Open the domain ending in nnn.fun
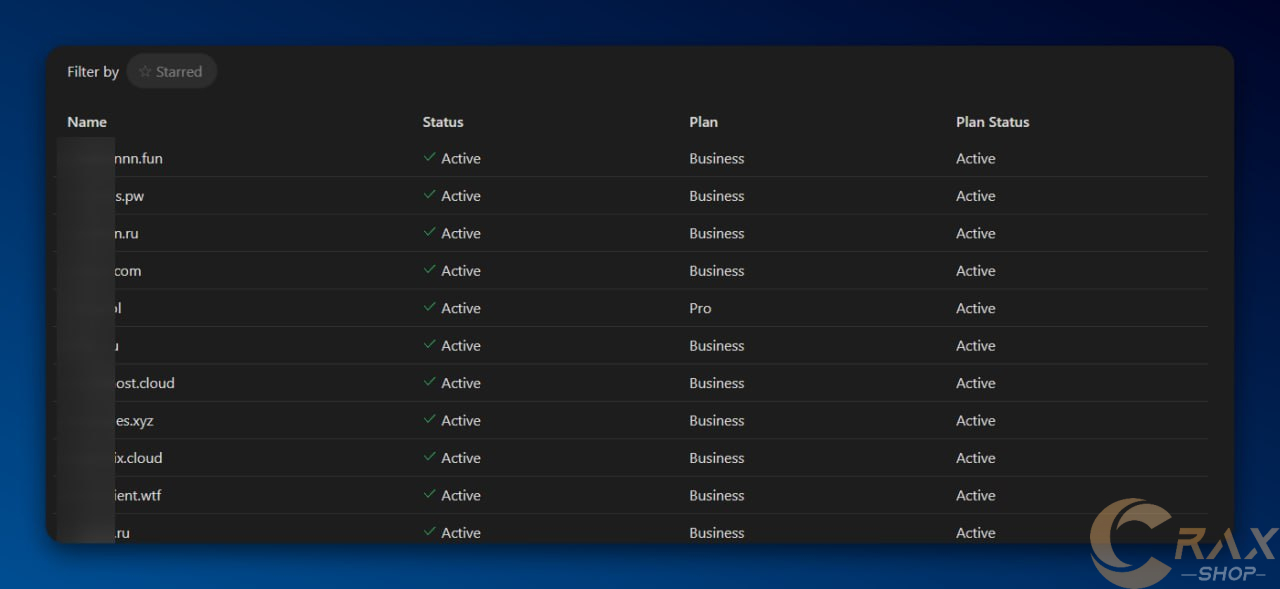 [x=138, y=158]
